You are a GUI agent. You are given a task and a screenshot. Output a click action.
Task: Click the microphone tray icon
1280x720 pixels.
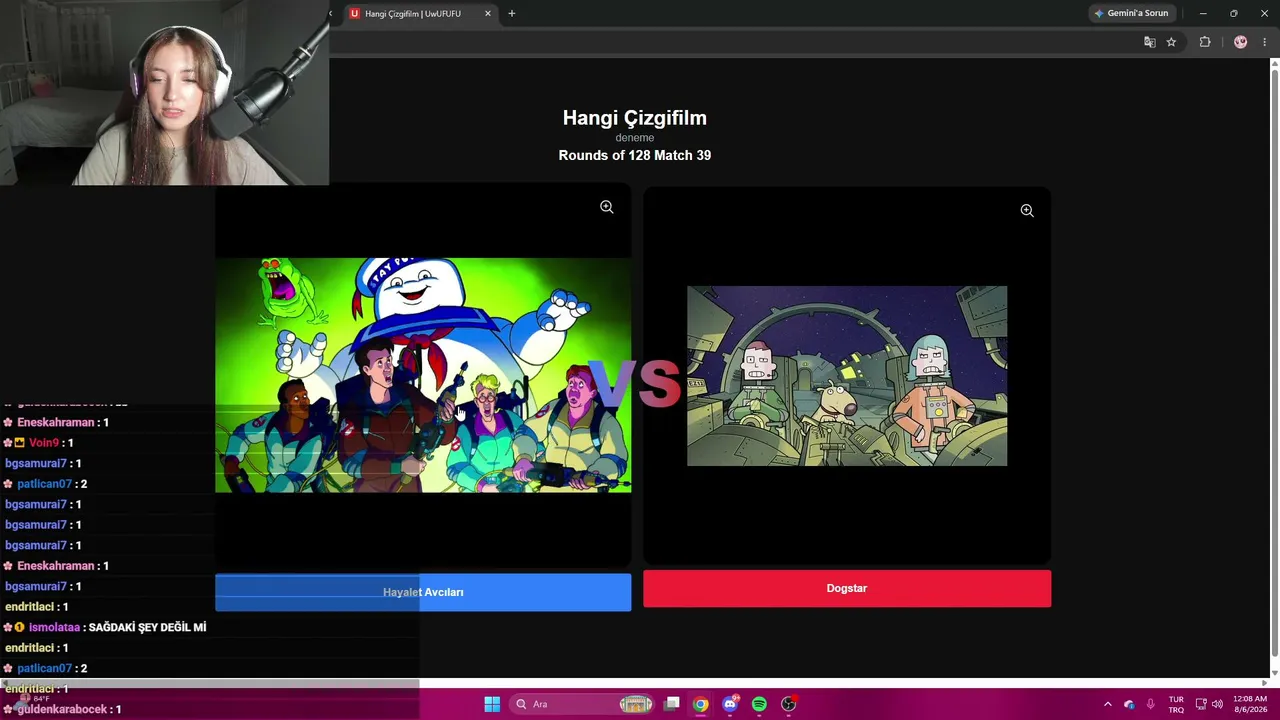(1151, 704)
